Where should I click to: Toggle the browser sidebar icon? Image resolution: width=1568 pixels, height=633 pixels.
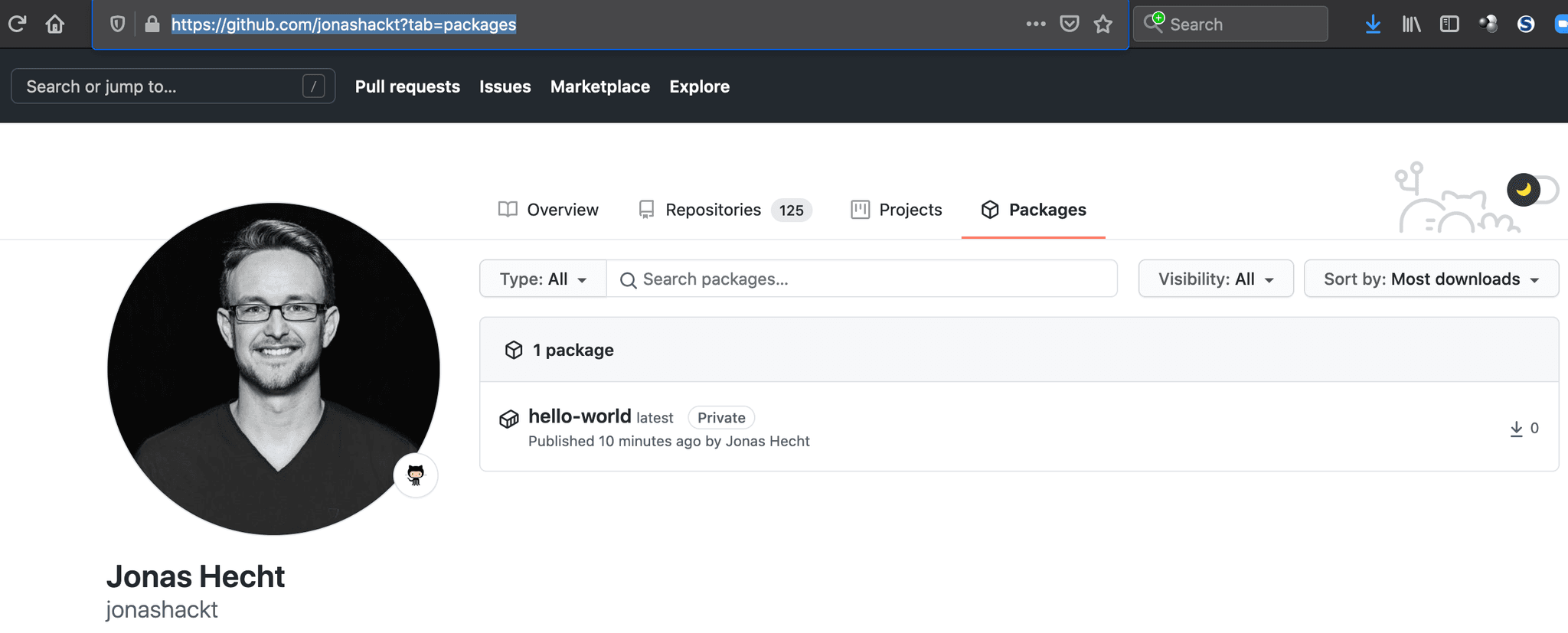(1449, 24)
